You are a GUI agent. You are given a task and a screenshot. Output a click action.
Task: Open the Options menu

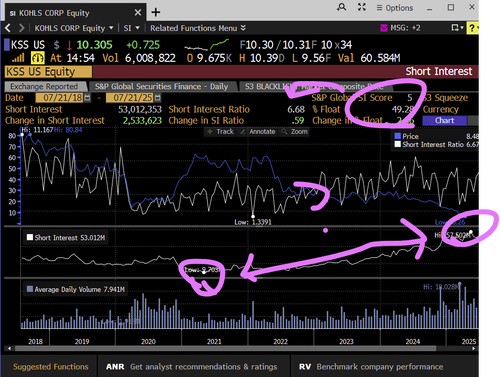pos(395,8)
